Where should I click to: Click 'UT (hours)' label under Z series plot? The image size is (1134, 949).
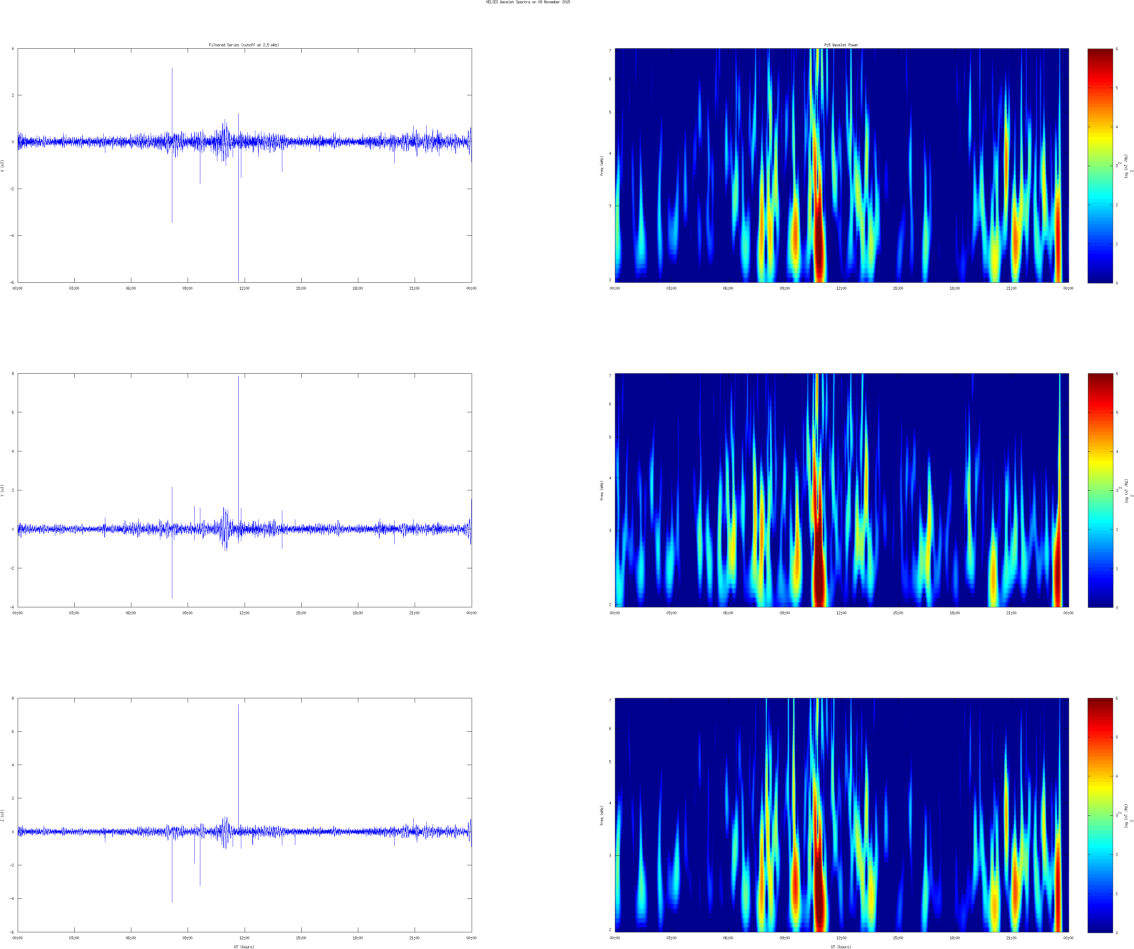click(x=244, y=946)
